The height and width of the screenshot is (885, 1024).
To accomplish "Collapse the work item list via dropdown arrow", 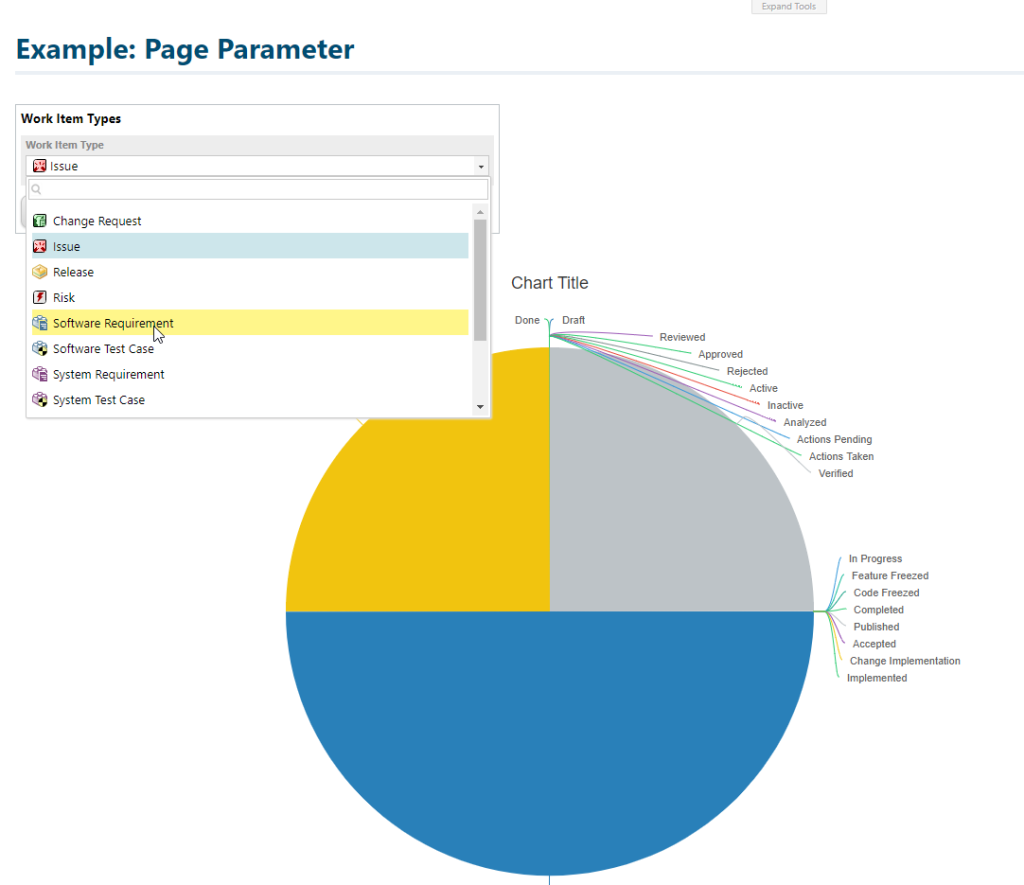I will coord(481,165).
